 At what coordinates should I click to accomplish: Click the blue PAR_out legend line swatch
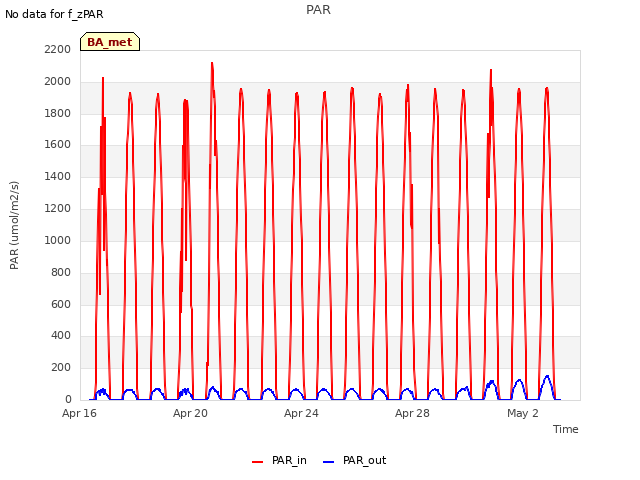[x=329, y=462]
